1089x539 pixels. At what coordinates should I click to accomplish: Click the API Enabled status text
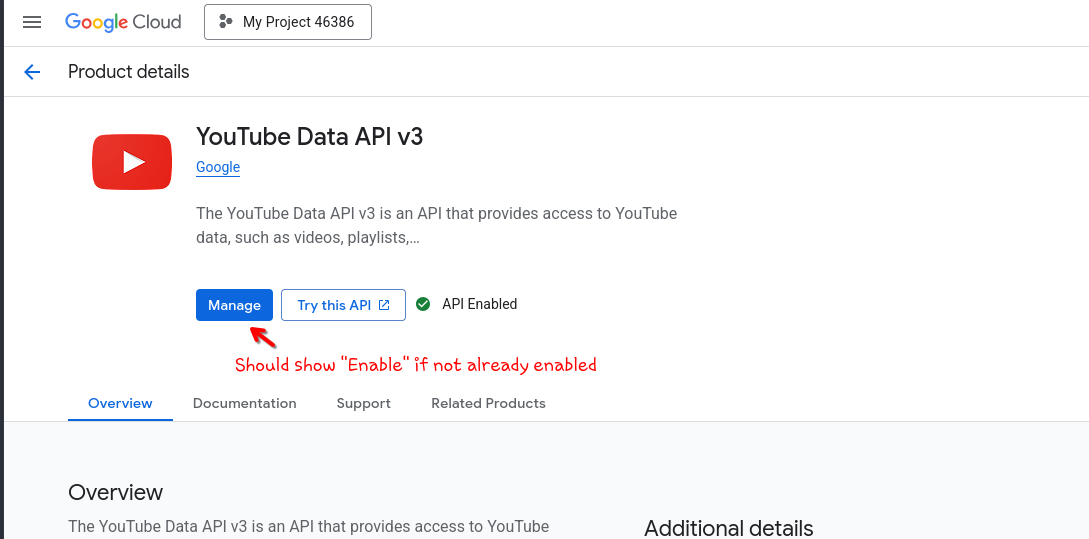point(480,304)
